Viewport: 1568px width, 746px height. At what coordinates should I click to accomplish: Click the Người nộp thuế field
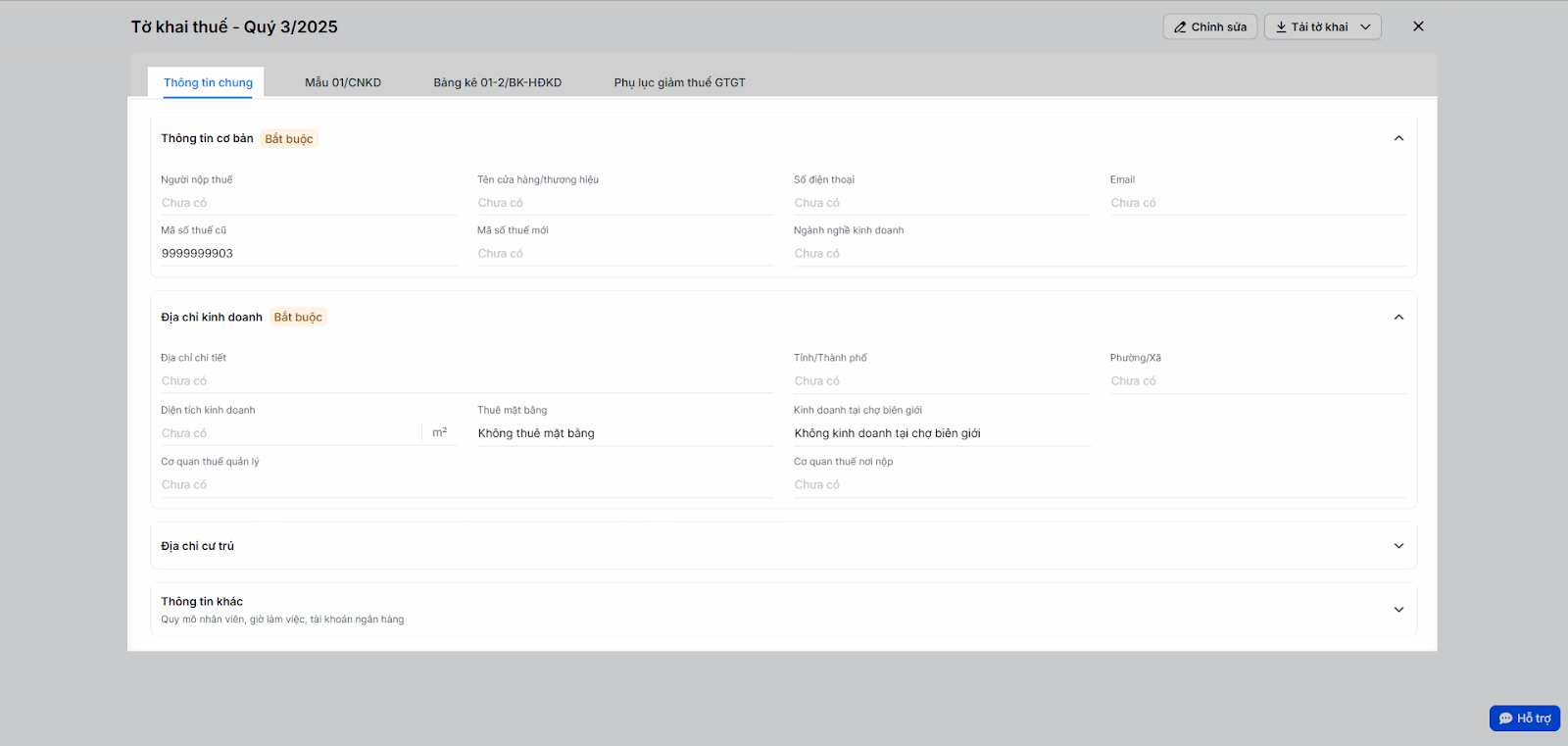[x=309, y=203]
